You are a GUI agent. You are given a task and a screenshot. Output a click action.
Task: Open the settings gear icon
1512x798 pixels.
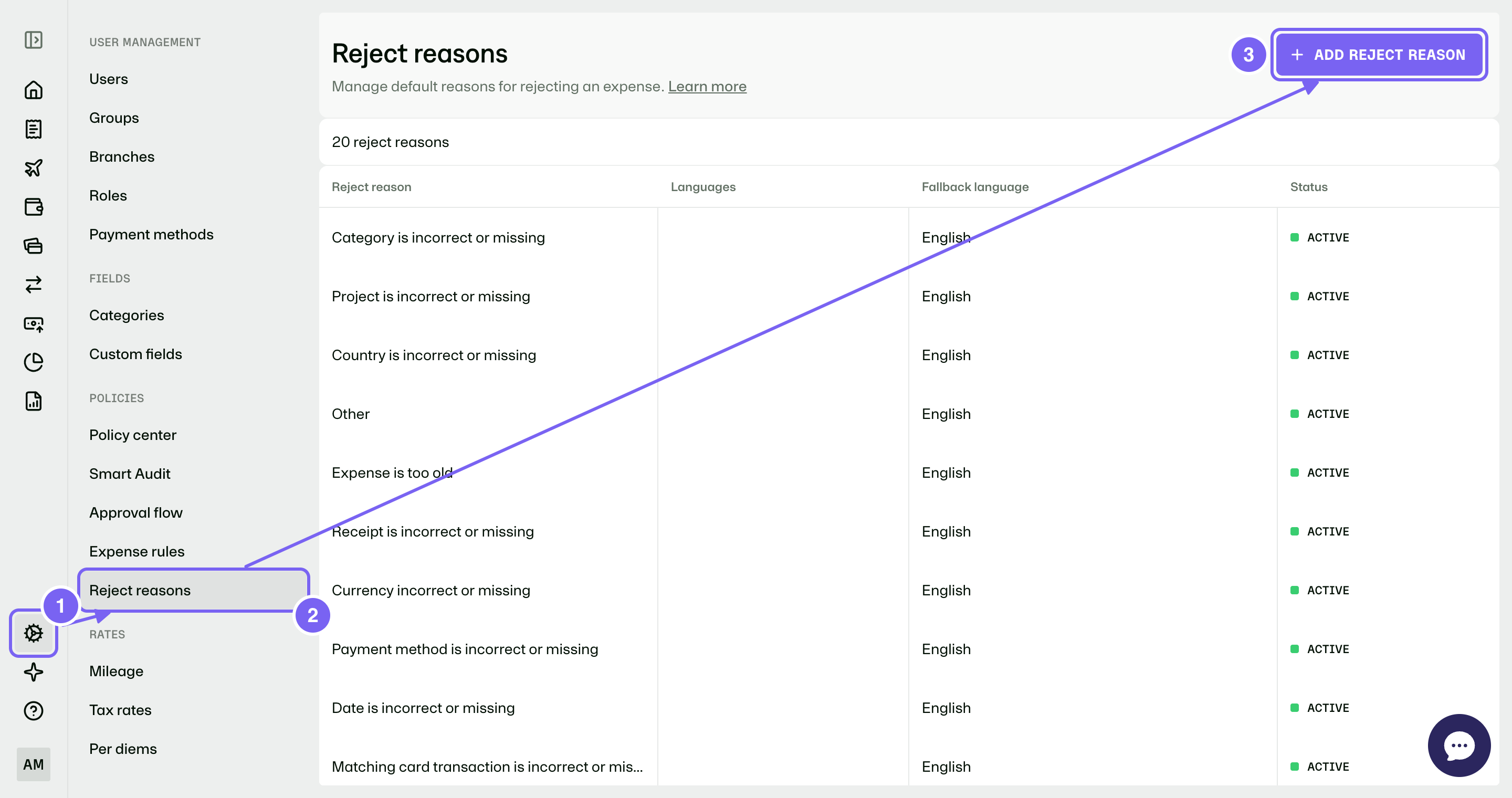tap(34, 633)
